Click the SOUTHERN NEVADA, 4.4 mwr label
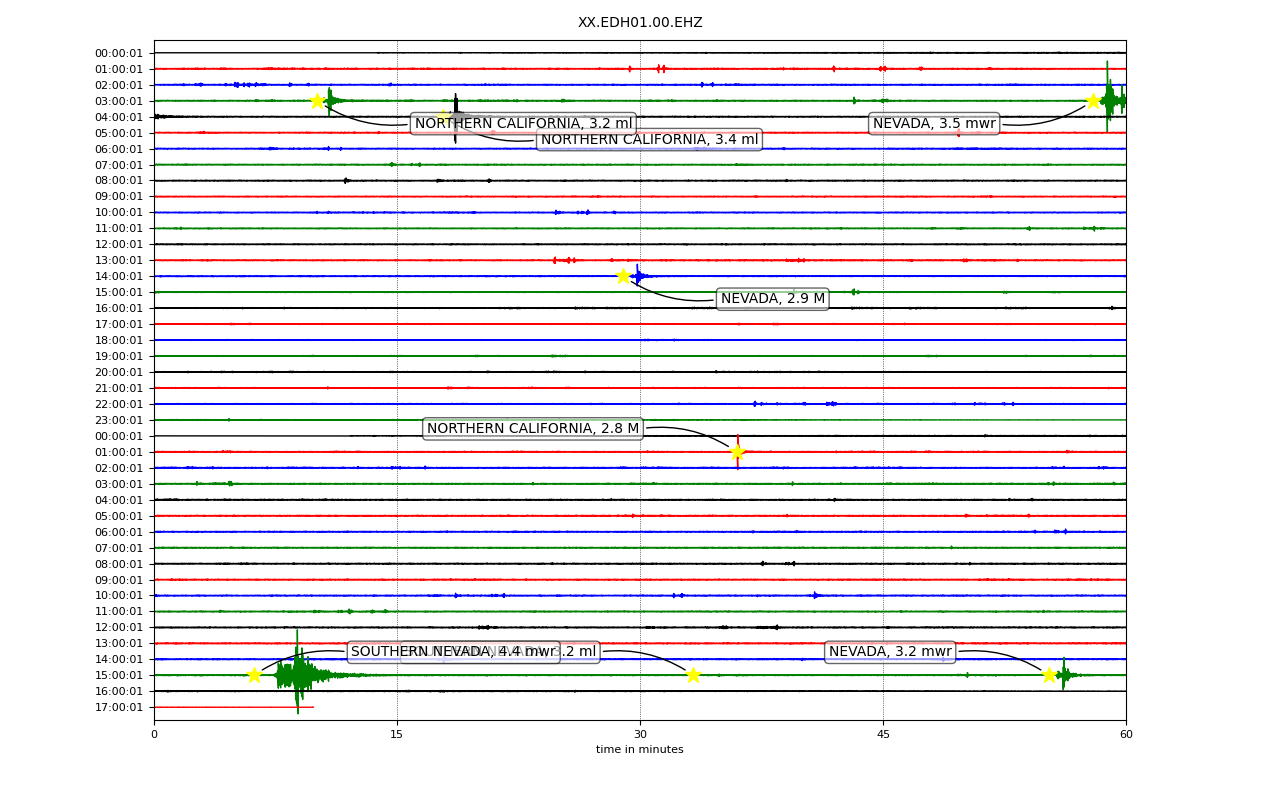Image resolution: width=1280 pixels, height=800 pixels. point(453,652)
